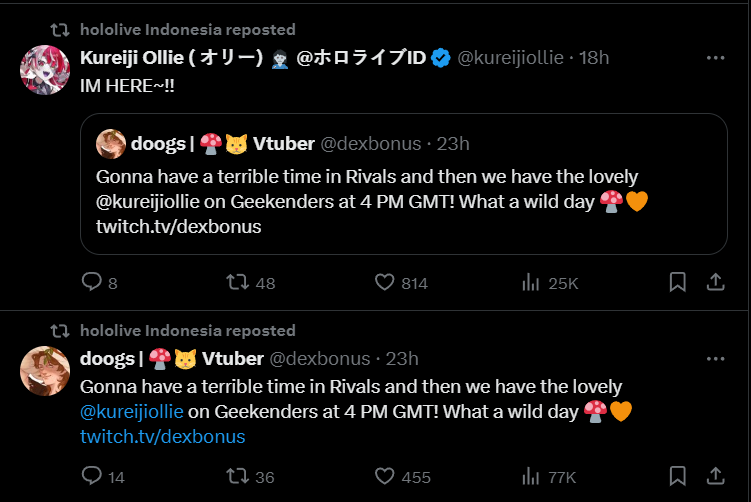Repost Kureiji Ollie's IM HERE tweet
The height and width of the screenshot is (502, 751).
pos(238,283)
